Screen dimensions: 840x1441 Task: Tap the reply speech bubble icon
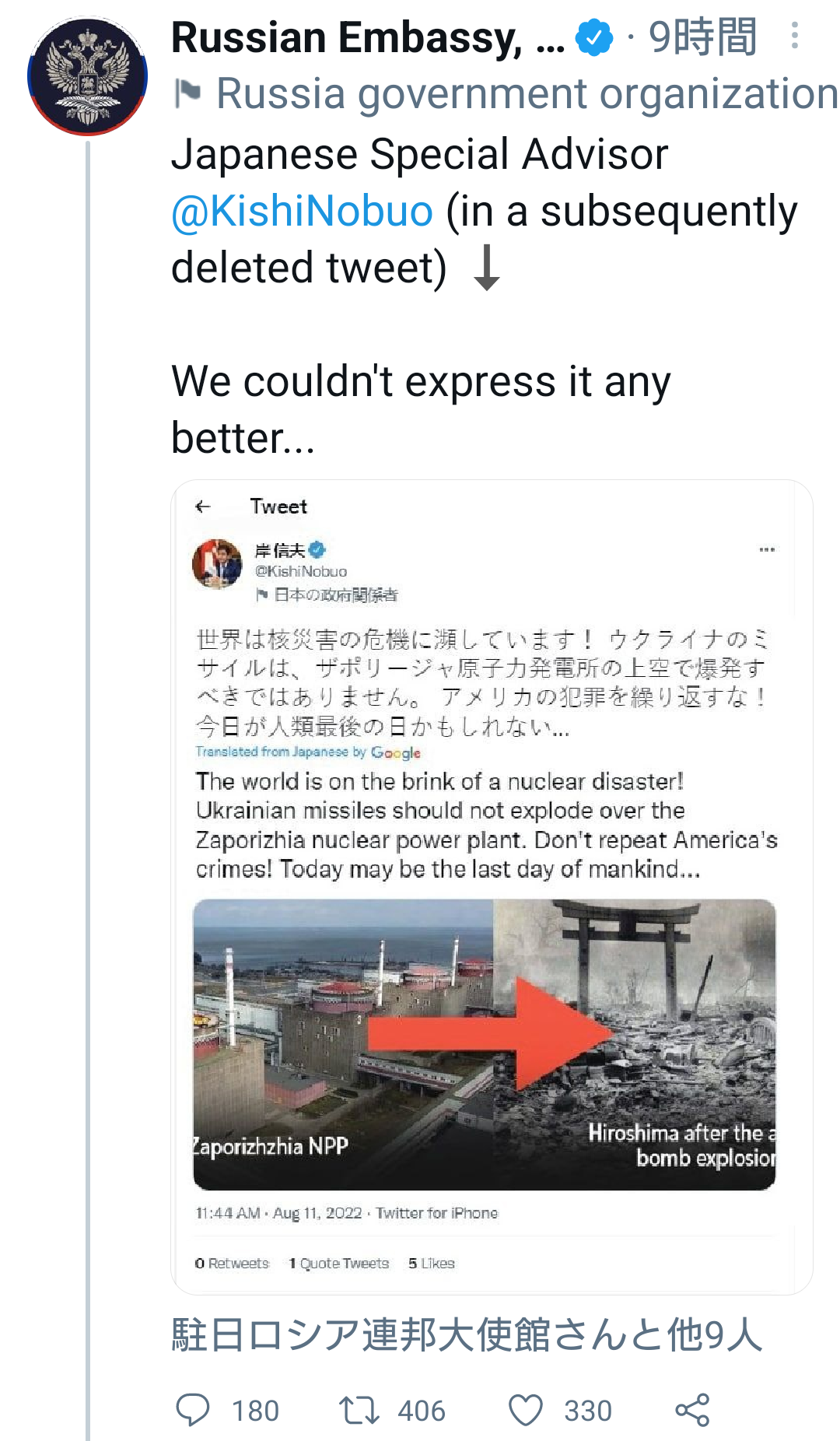(193, 1410)
